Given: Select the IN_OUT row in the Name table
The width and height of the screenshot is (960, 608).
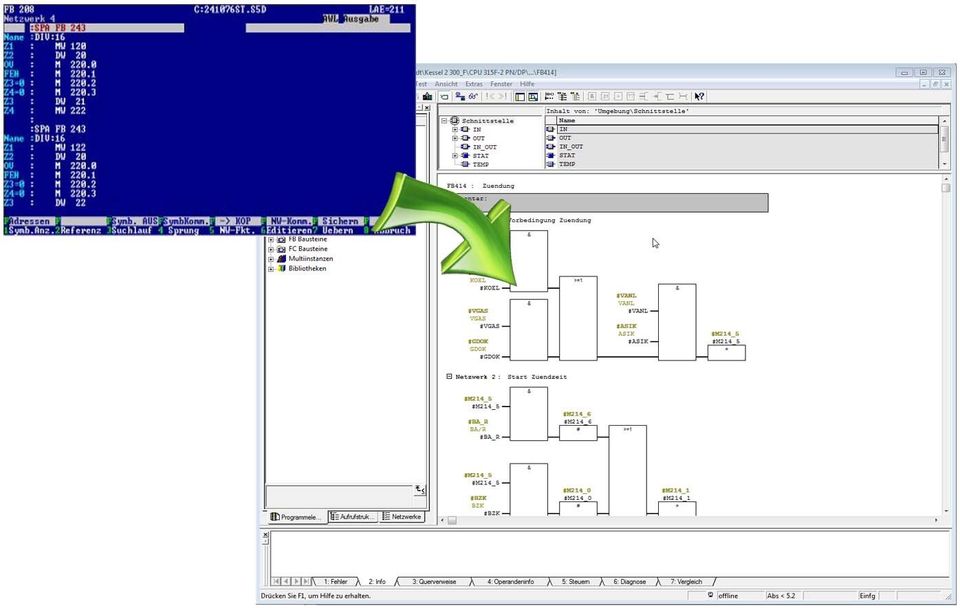Looking at the screenshot, I should (741, 147).
